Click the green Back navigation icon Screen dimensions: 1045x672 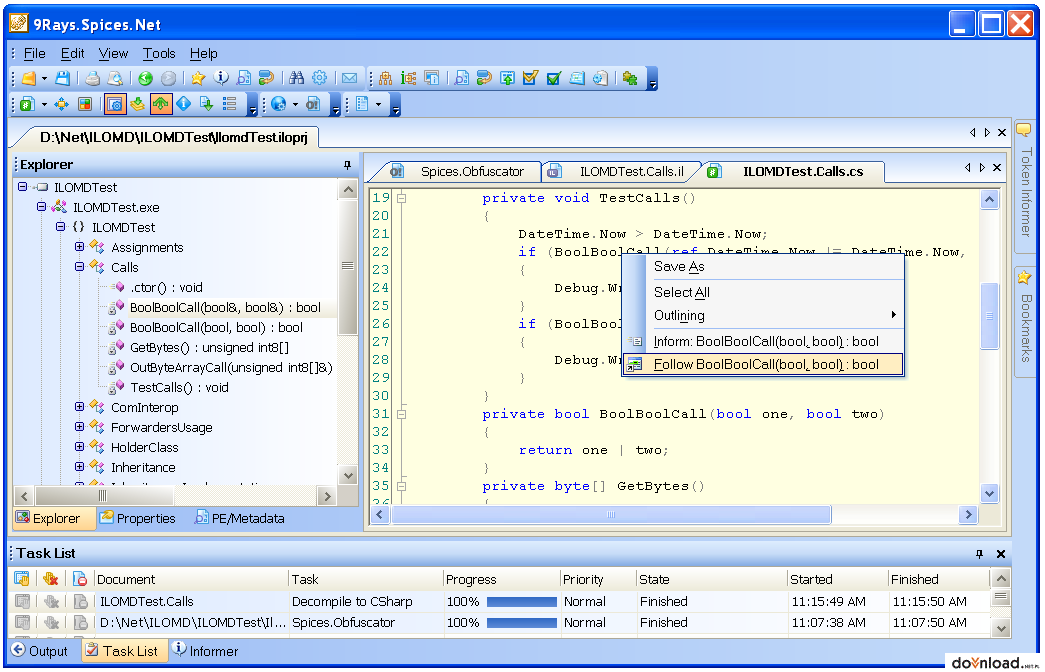tap(145, 79)
